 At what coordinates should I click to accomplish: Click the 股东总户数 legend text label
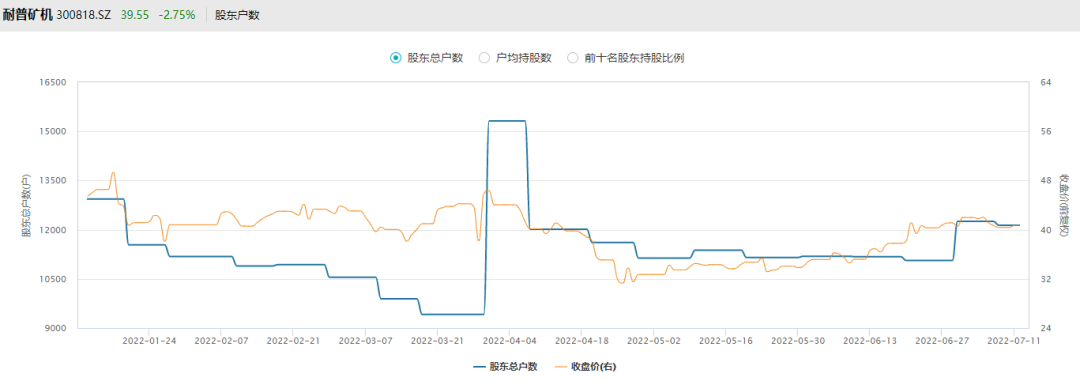click(x=514, y=367)
